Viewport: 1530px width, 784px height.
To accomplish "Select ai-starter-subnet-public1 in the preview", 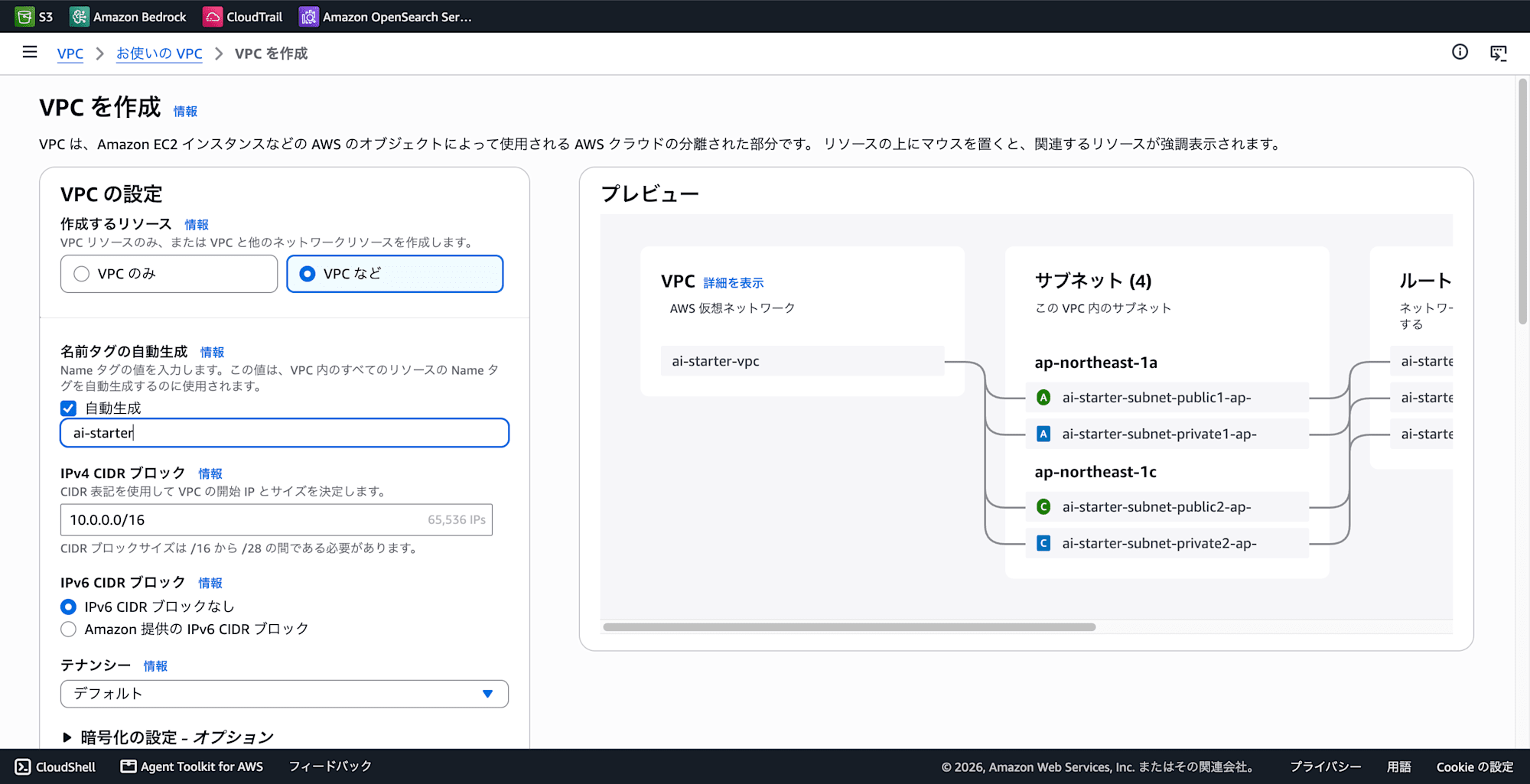I will [x=1167, y=398].
